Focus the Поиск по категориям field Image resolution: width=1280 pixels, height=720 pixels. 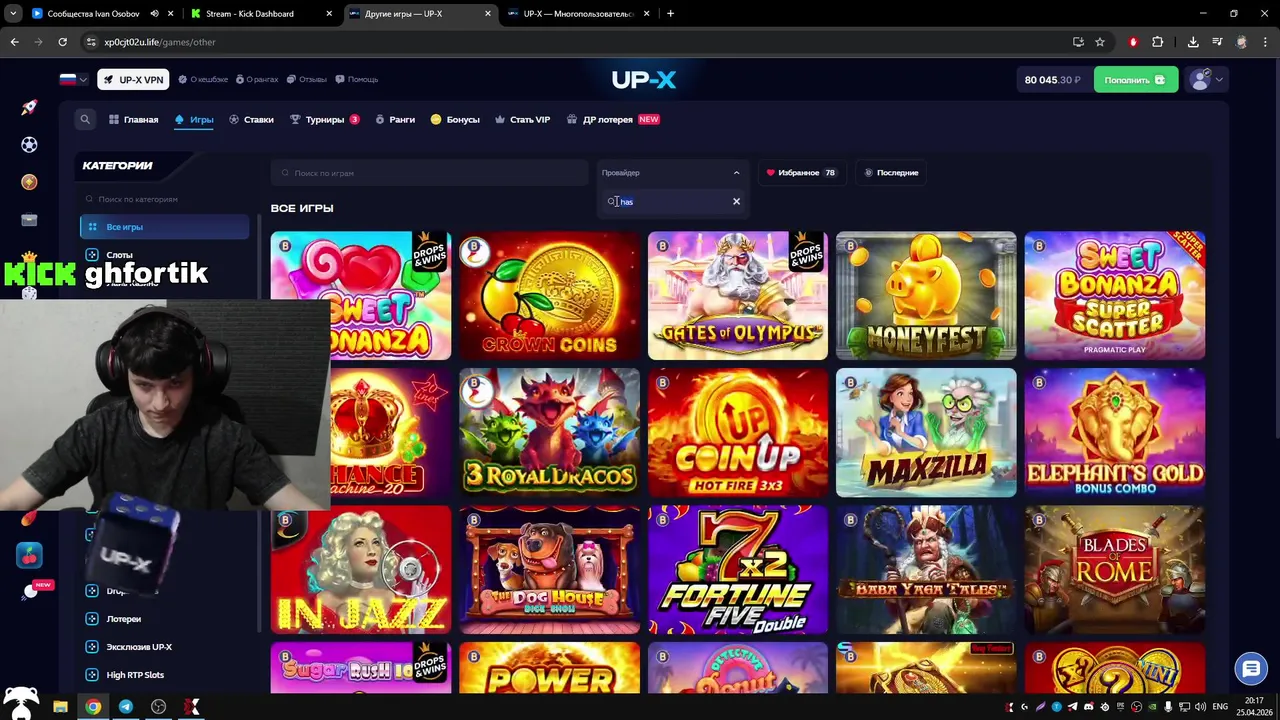point(165,199)
